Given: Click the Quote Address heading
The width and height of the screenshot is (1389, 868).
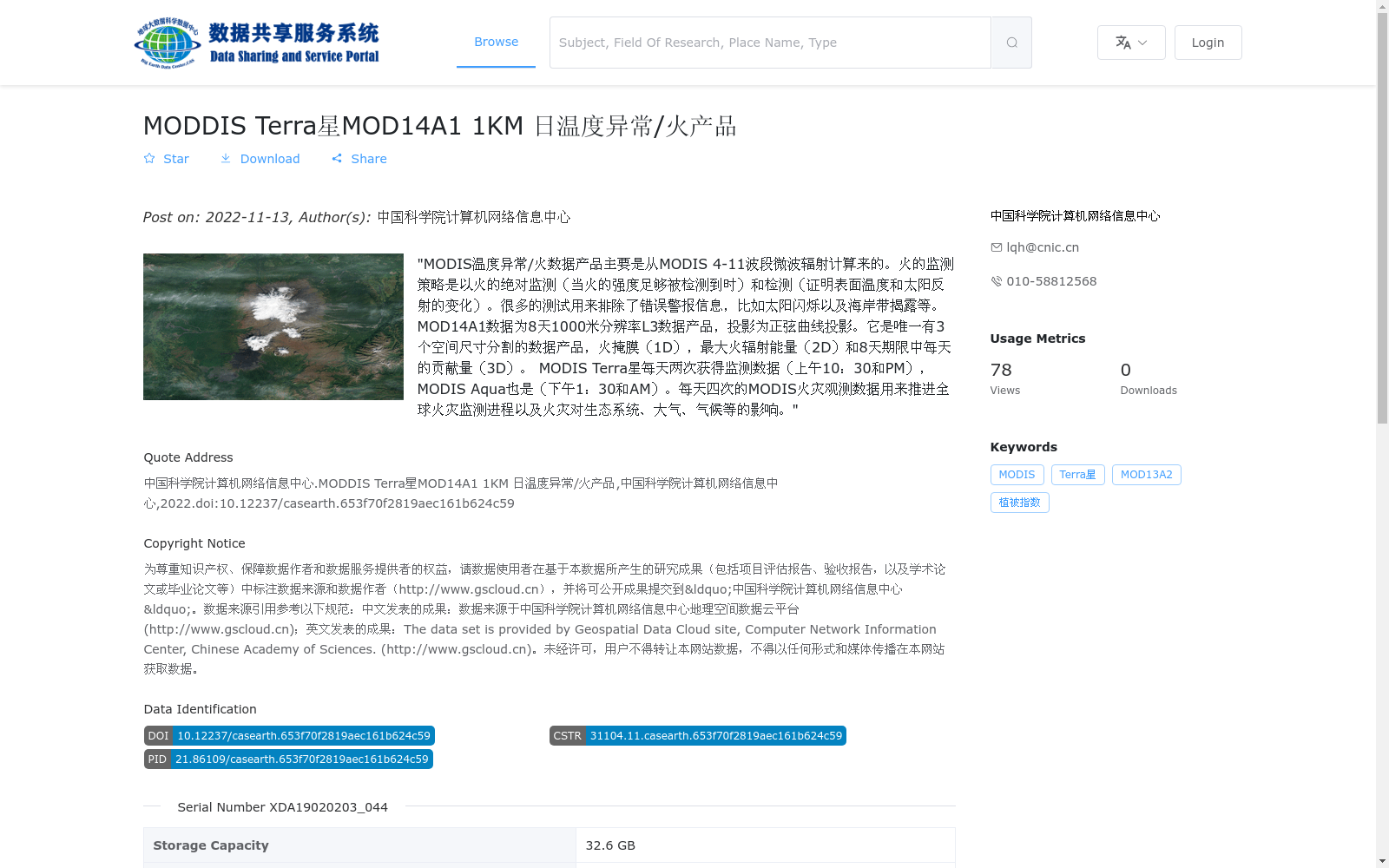Looking at the screenshot, I should (188, 457).
